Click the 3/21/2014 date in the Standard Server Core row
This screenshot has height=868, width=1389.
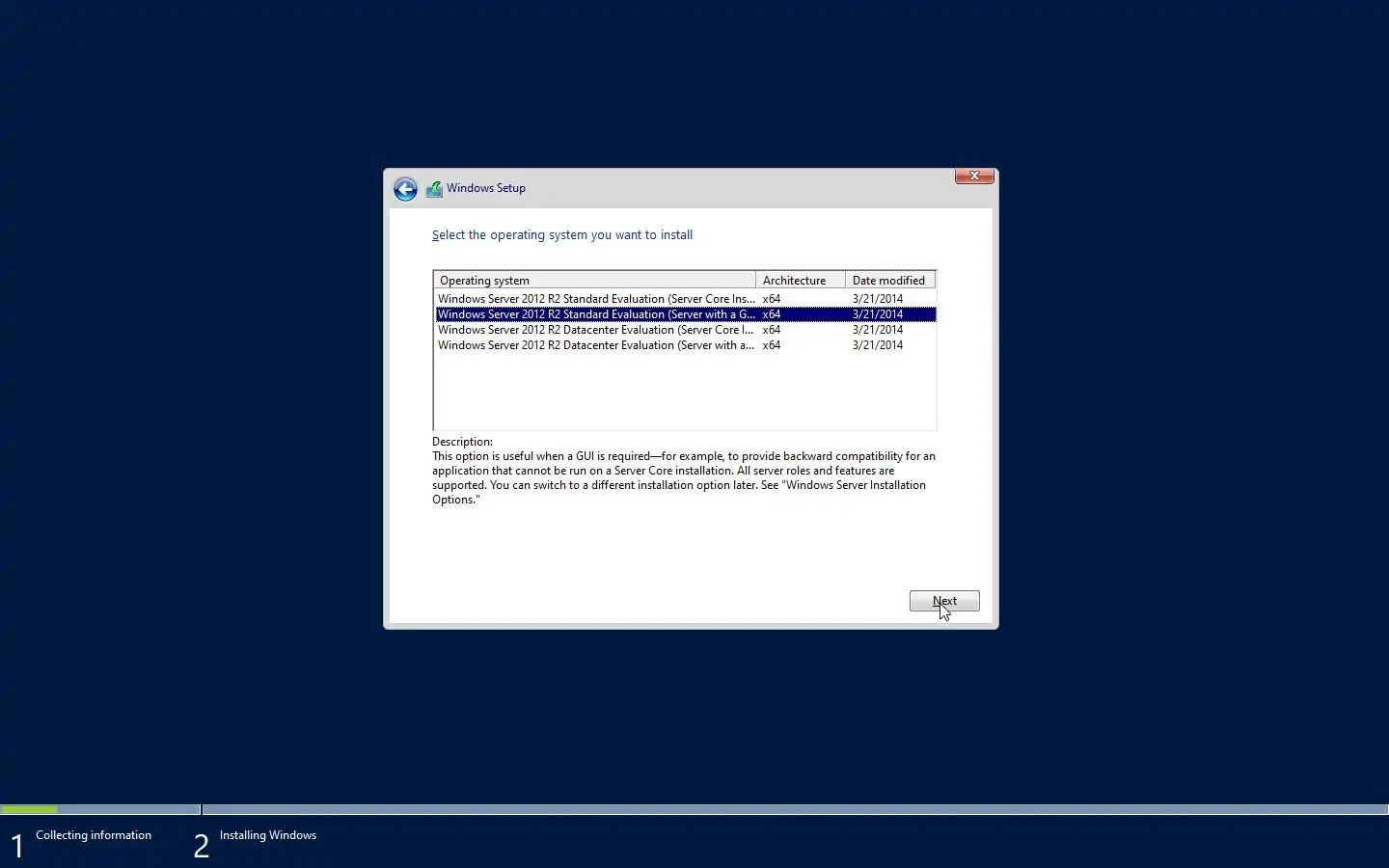point(878,299)
